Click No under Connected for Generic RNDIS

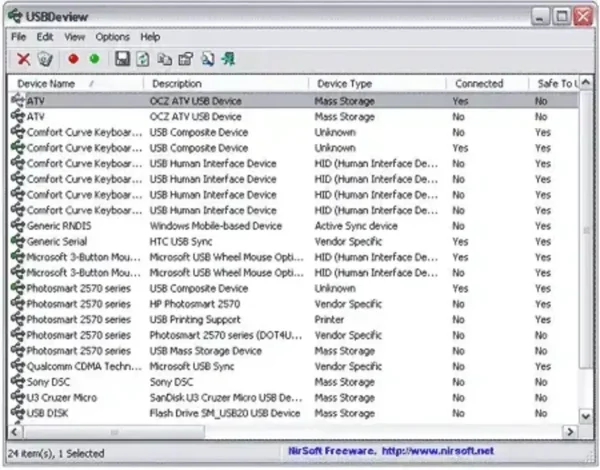(x=458, y=226)
